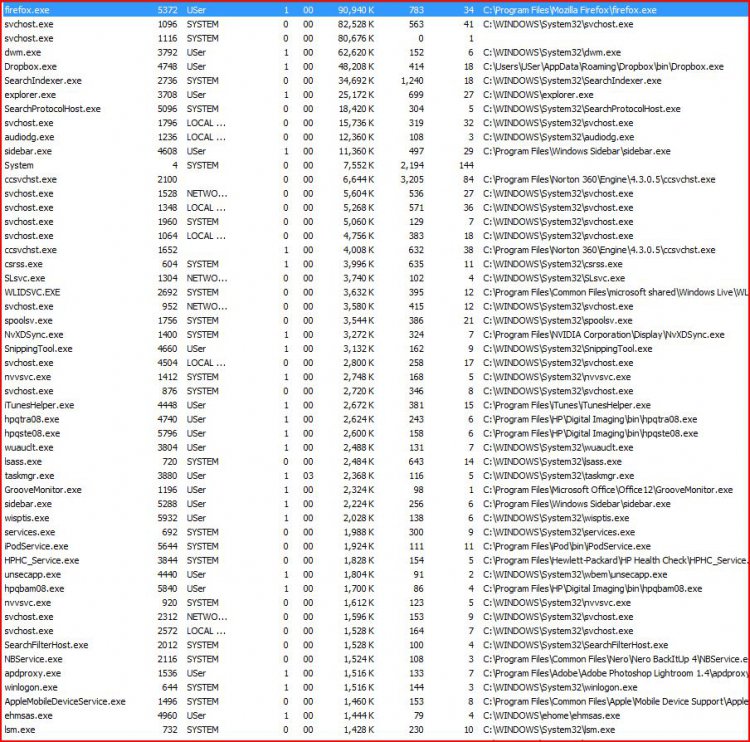Image resolution: width=750 pixels, height=742 pixels.
Task: Select the NBService.exe process name
Action: (x=33, y=659)
